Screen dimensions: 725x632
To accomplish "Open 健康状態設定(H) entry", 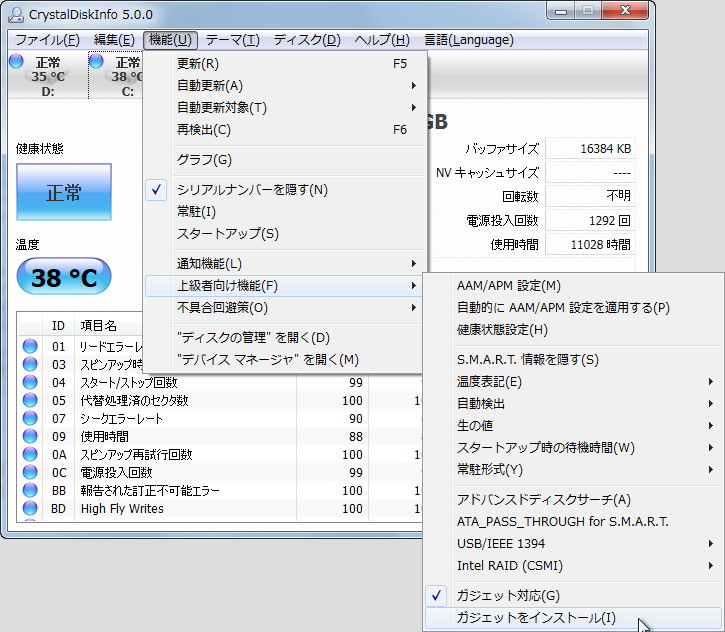I will tap(573, 330).
